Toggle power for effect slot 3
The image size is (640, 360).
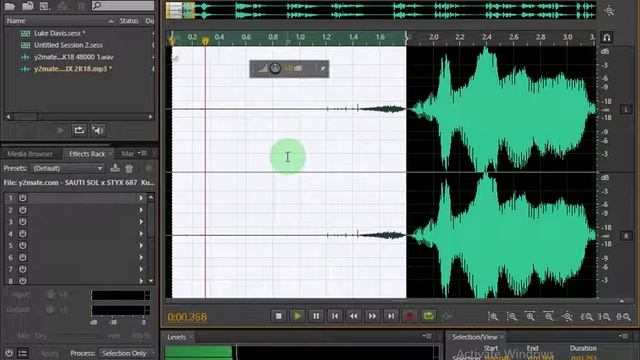(x=23, y=222)
